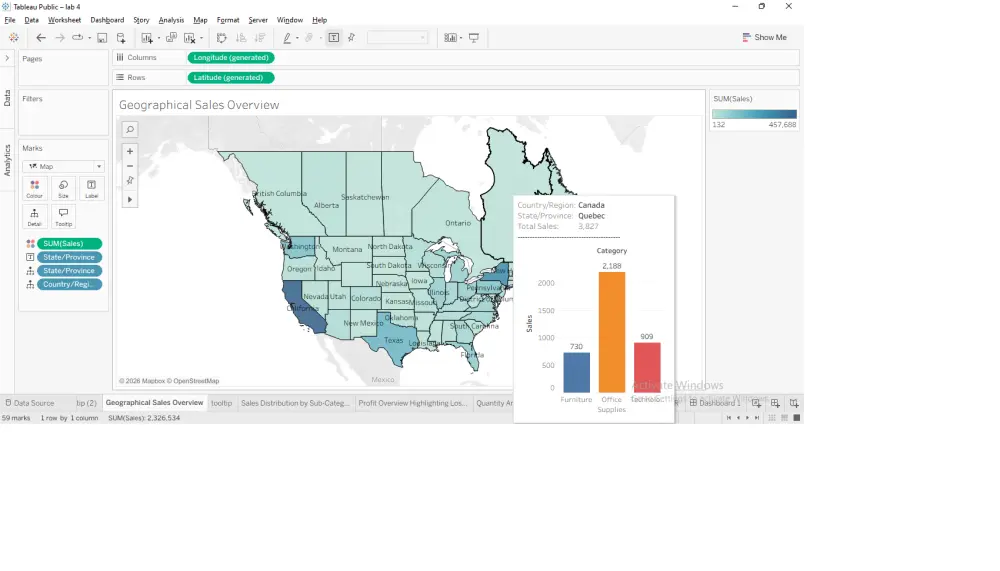Open the Dashboard menu

click(x=107, y=20)
